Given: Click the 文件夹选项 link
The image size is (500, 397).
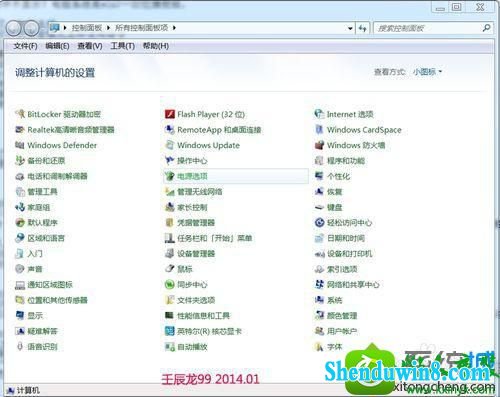Looking at the screenshot, I should click(196, 300).
